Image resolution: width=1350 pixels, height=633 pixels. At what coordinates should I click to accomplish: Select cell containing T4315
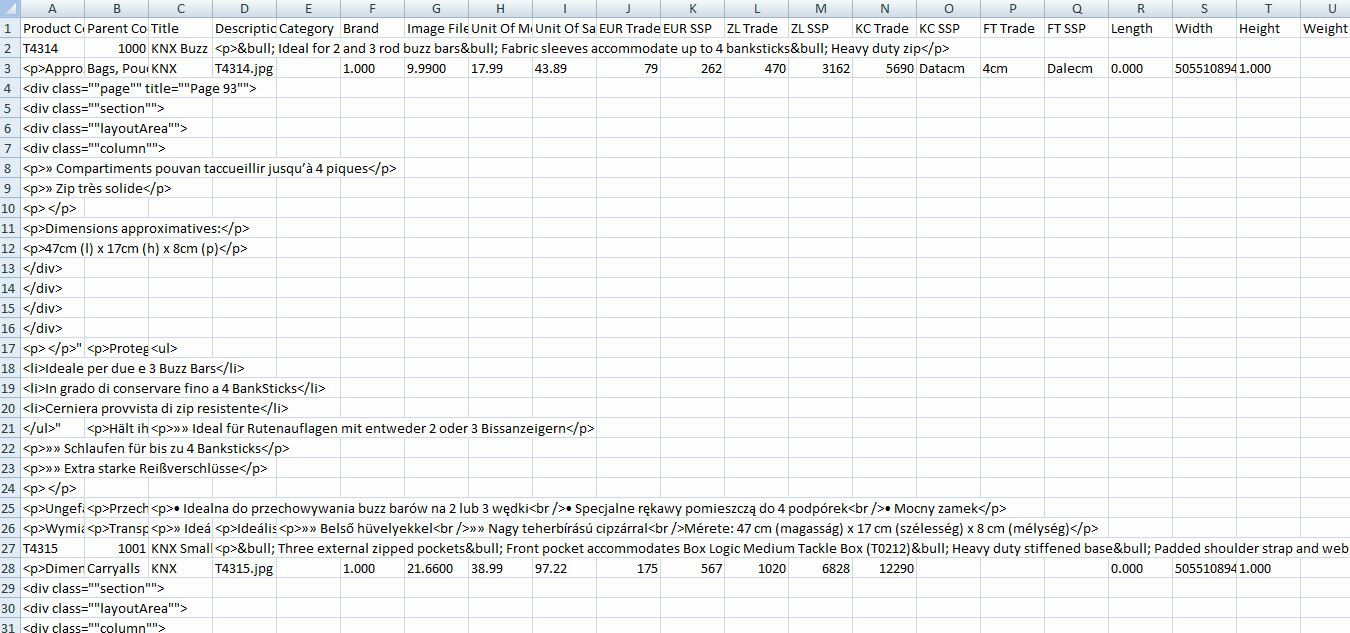pyautogui.click(x=52, y=548)
